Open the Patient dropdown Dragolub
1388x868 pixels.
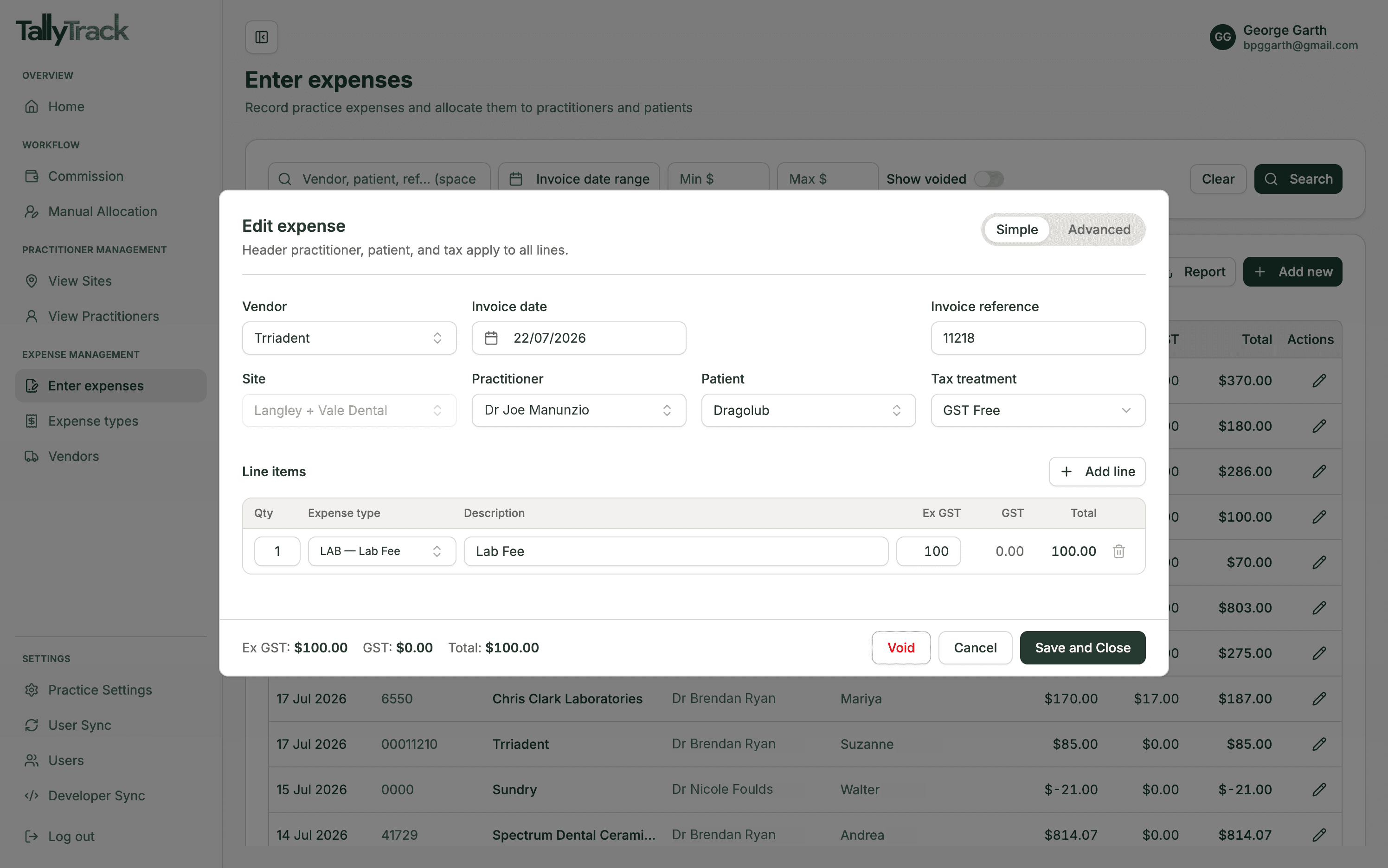[x=808, y=410]
